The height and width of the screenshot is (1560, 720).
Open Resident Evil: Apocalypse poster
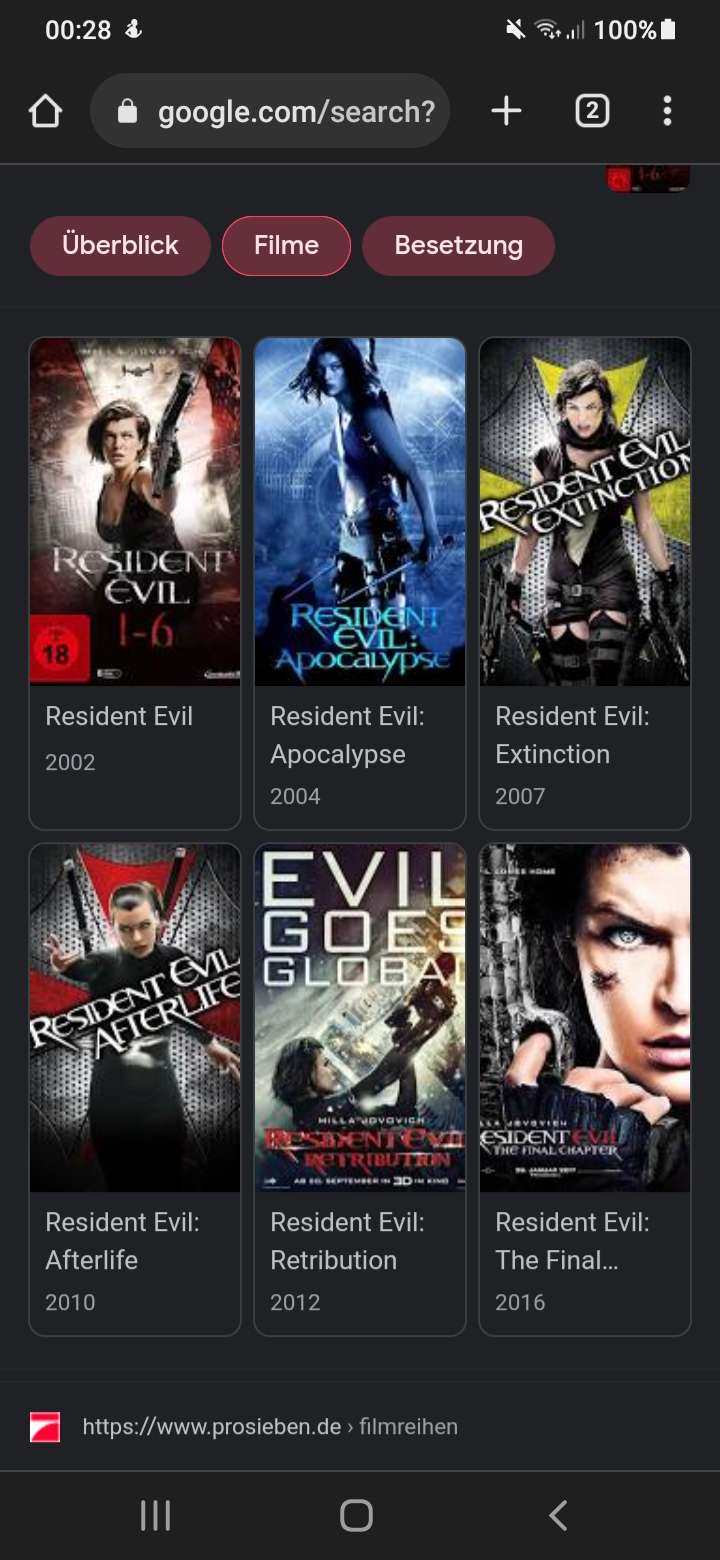[x=360, y=511]
